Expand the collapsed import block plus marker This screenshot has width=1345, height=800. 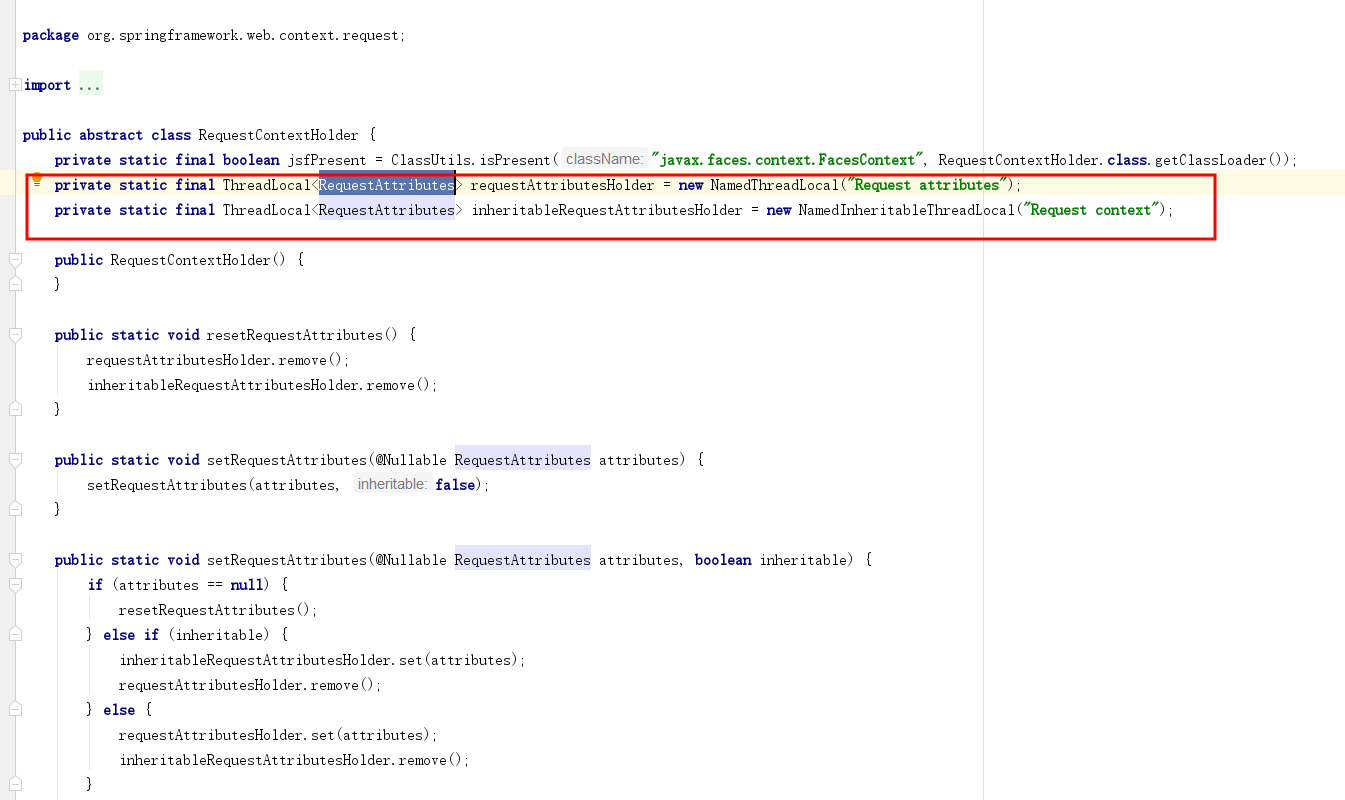tap(14, 85)
